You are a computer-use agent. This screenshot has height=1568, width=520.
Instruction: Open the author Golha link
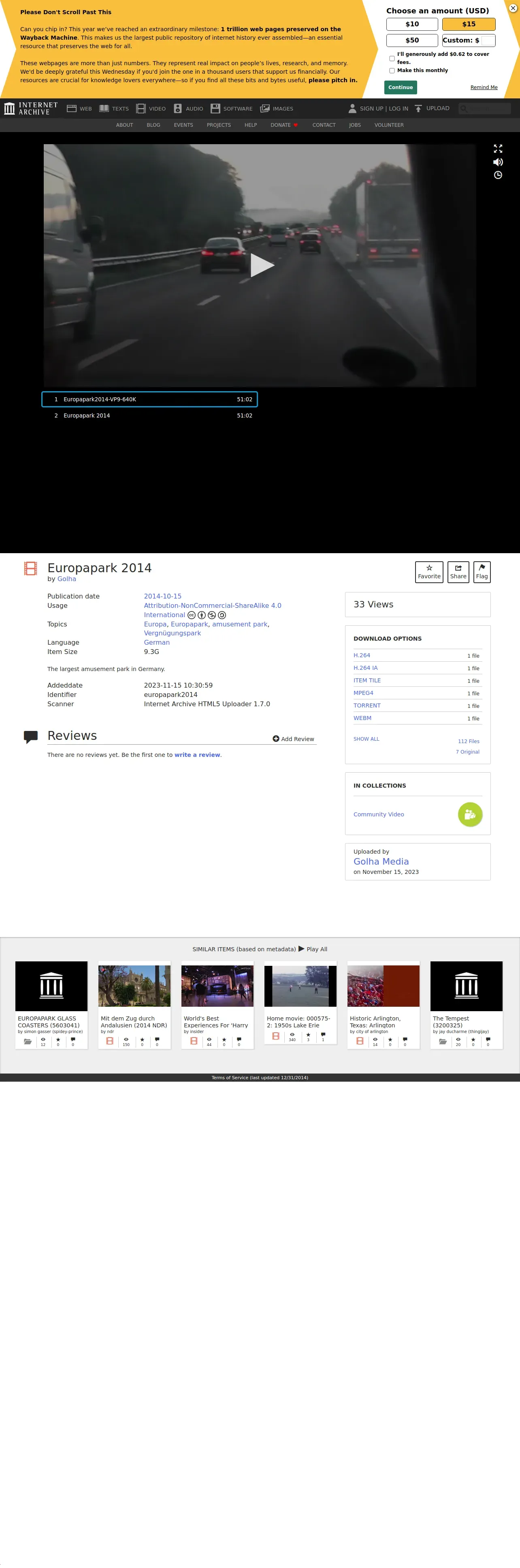point(66,579)
